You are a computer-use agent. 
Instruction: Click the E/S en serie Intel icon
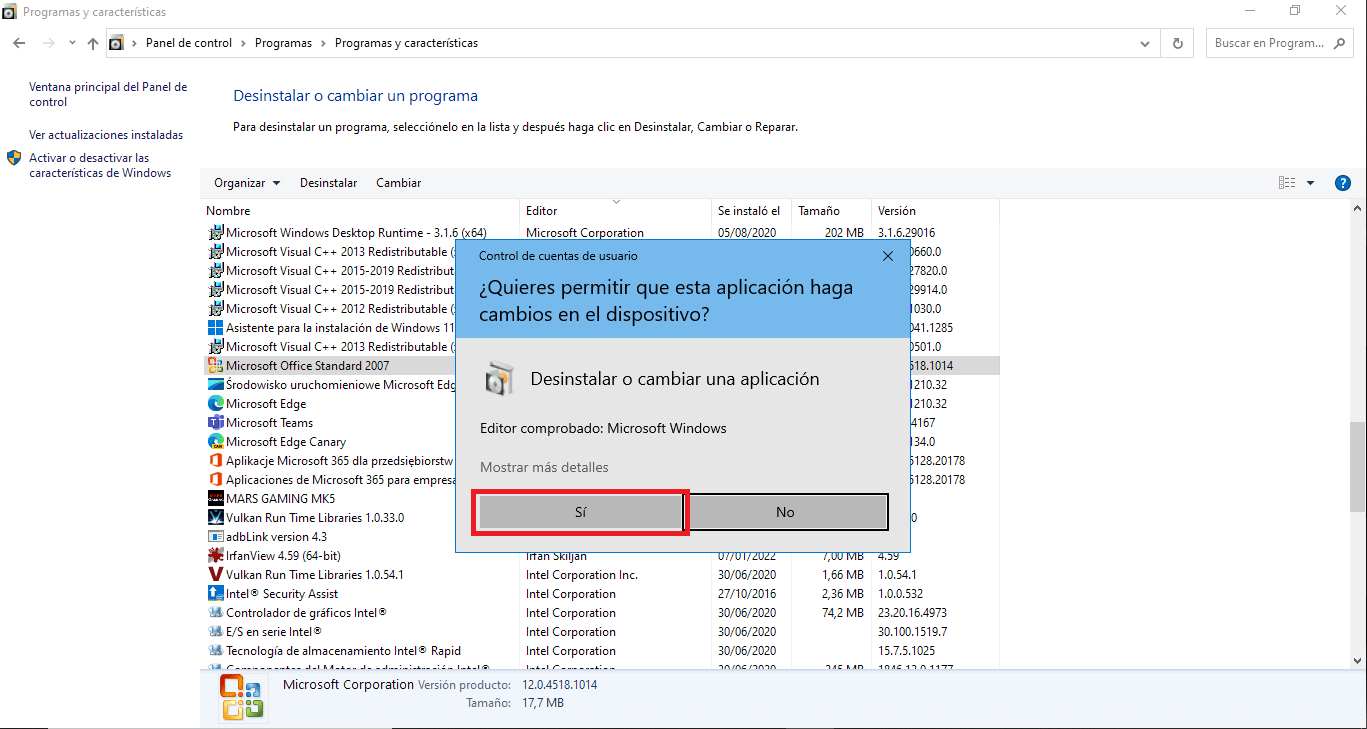[x=215, y=632]
